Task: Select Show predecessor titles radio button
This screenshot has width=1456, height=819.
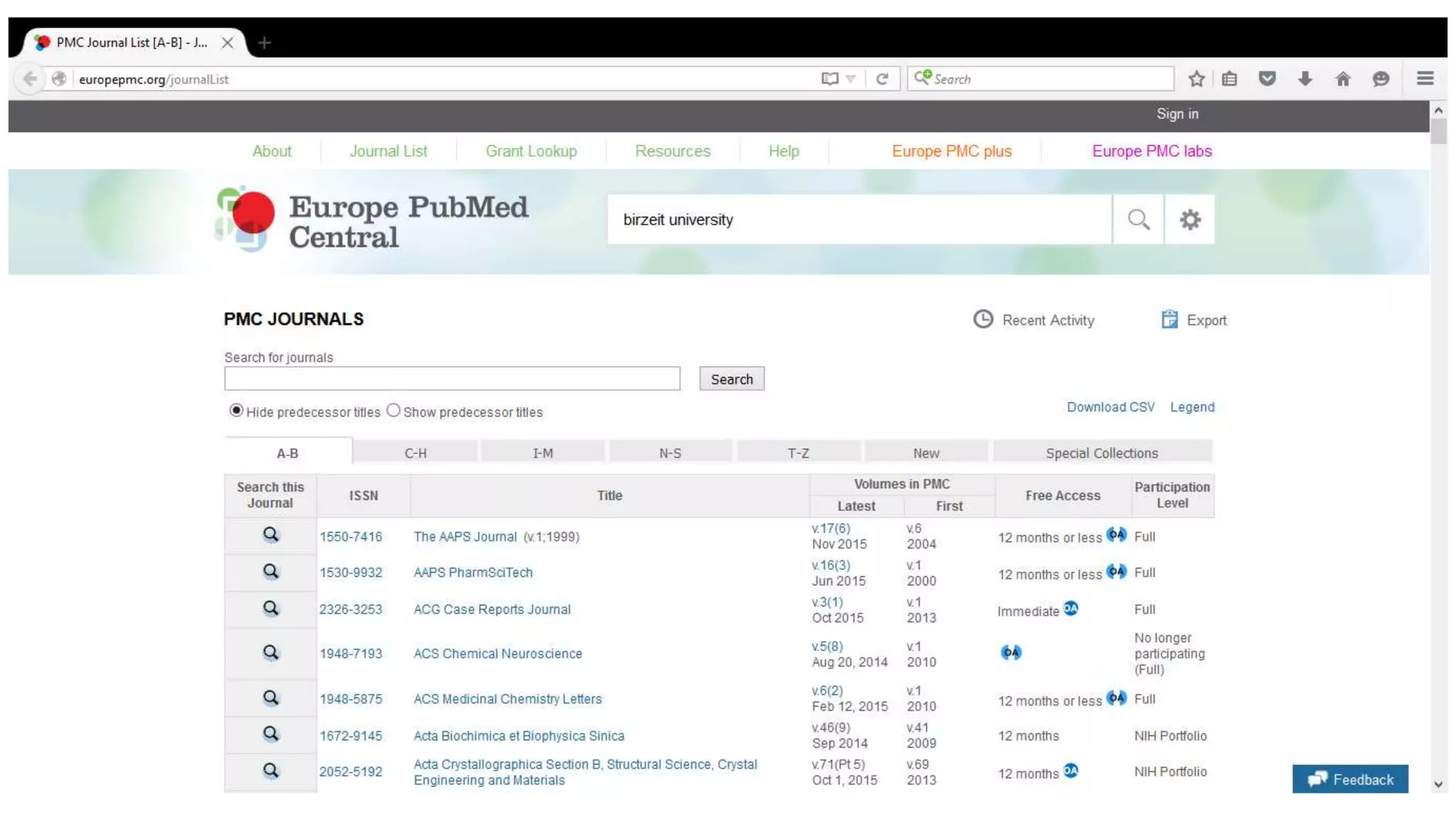Action: 393,410
